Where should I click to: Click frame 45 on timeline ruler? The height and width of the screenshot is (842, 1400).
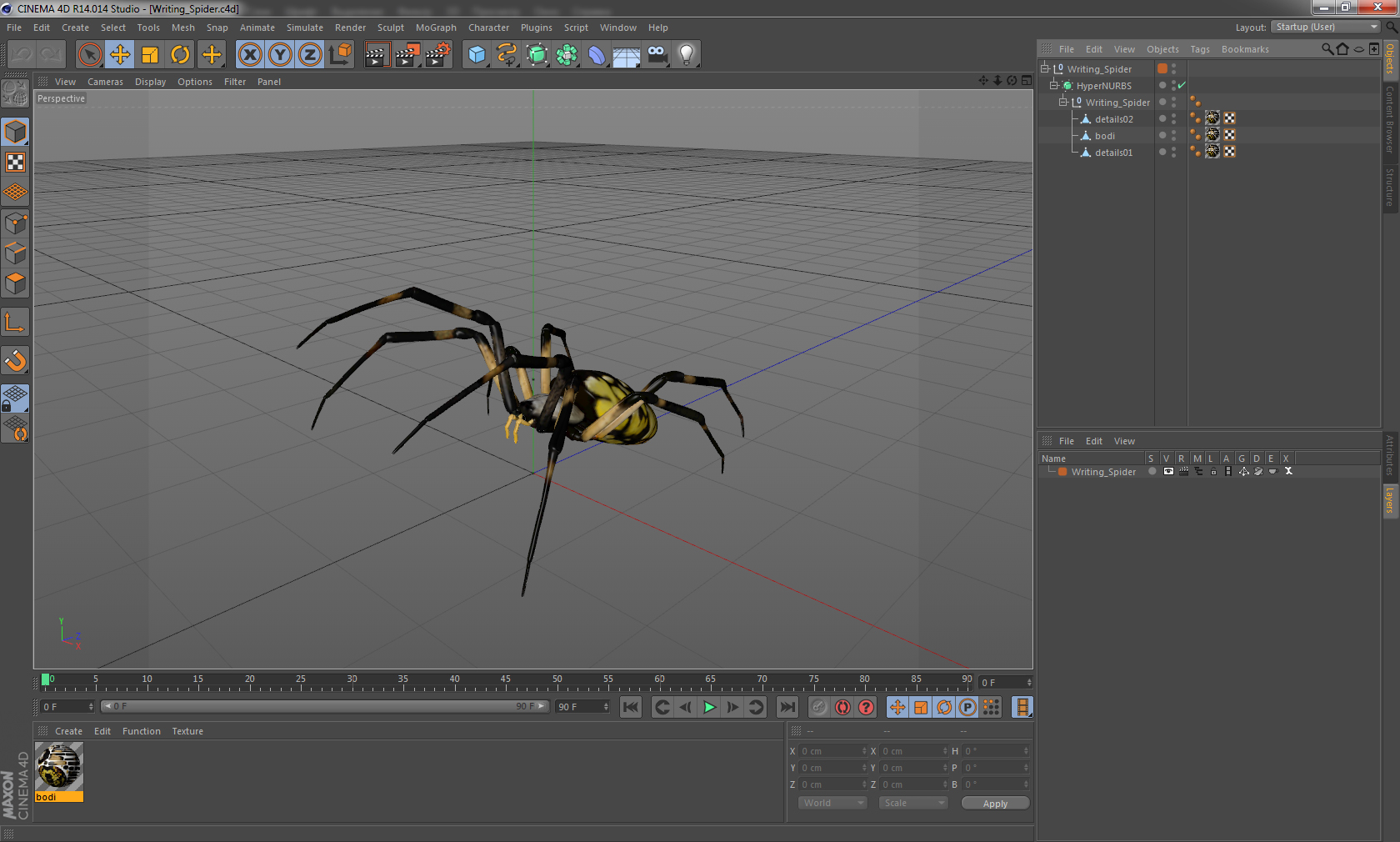point(506,681)
